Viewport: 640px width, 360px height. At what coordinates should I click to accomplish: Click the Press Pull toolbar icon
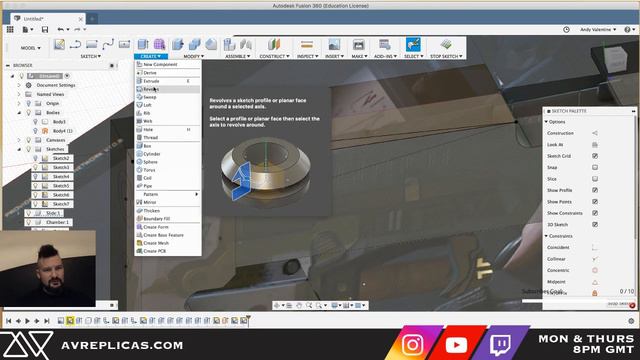(178, 44)
